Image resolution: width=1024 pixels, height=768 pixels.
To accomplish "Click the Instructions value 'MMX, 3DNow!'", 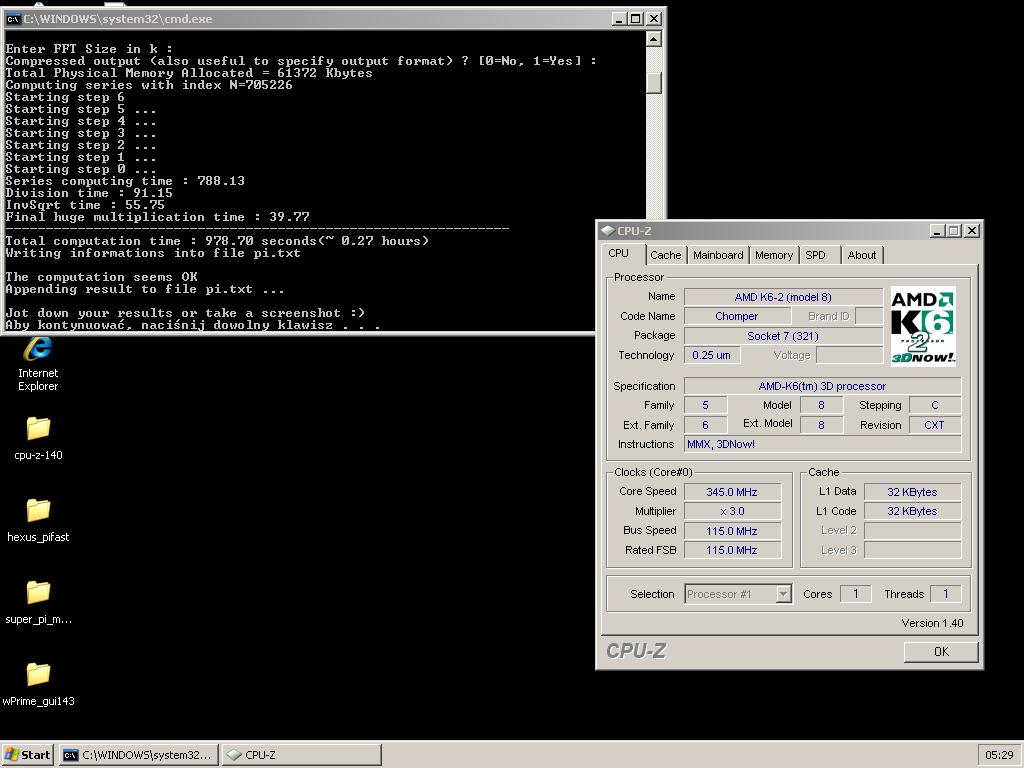I will click(822, 444).
